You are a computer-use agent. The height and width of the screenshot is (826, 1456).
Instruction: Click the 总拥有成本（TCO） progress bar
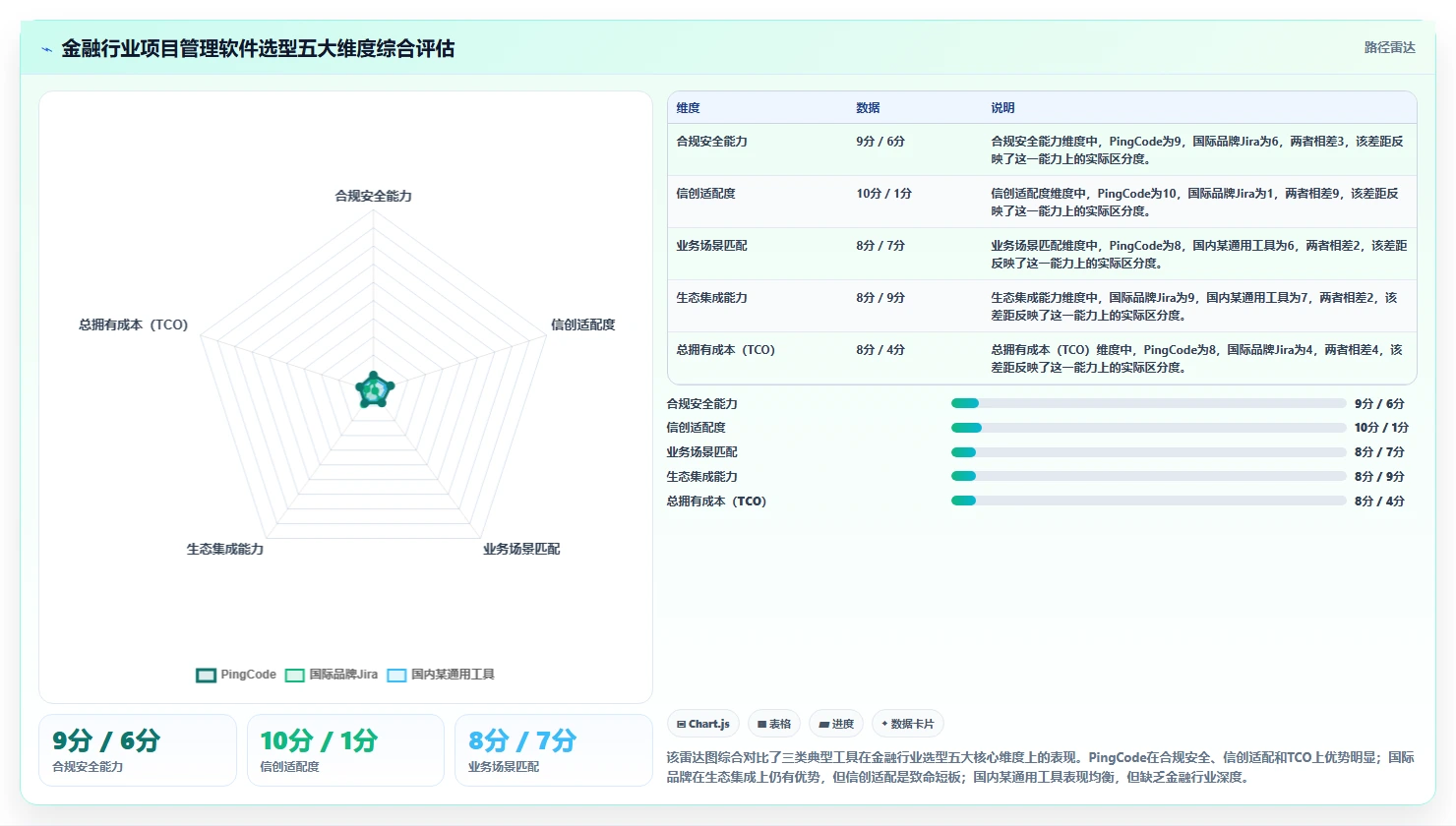click(1148, 501)
